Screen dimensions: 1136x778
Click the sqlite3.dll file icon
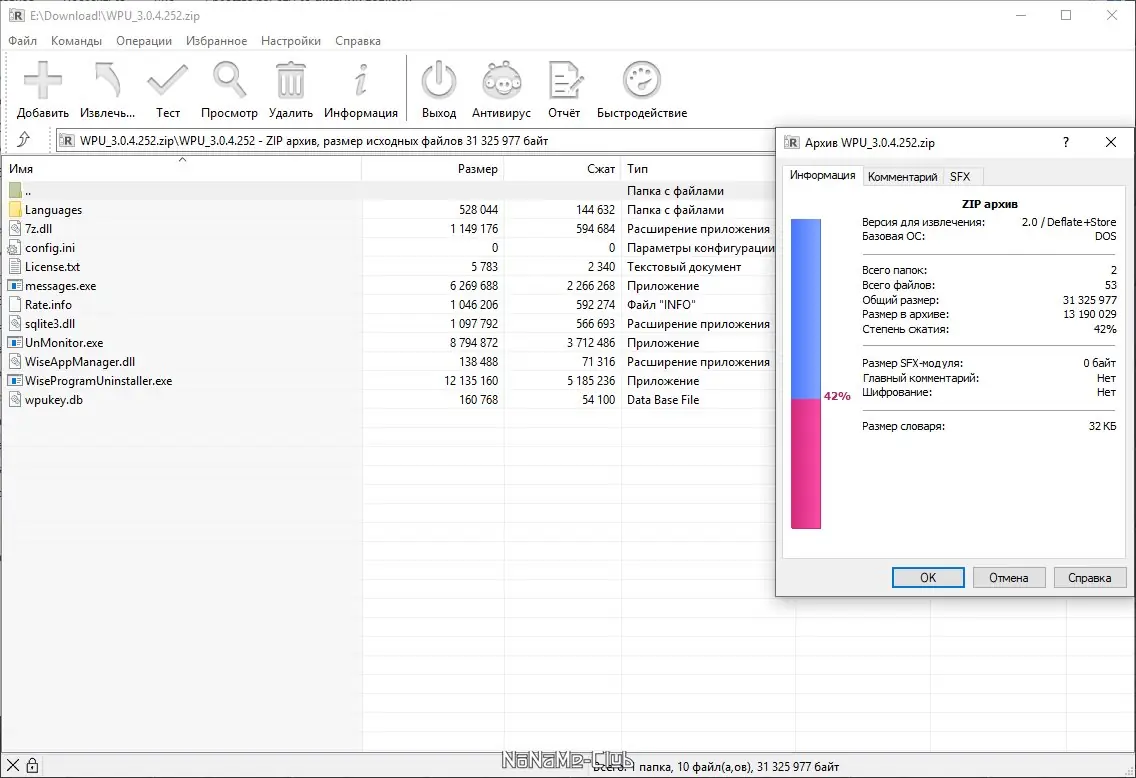15,324
